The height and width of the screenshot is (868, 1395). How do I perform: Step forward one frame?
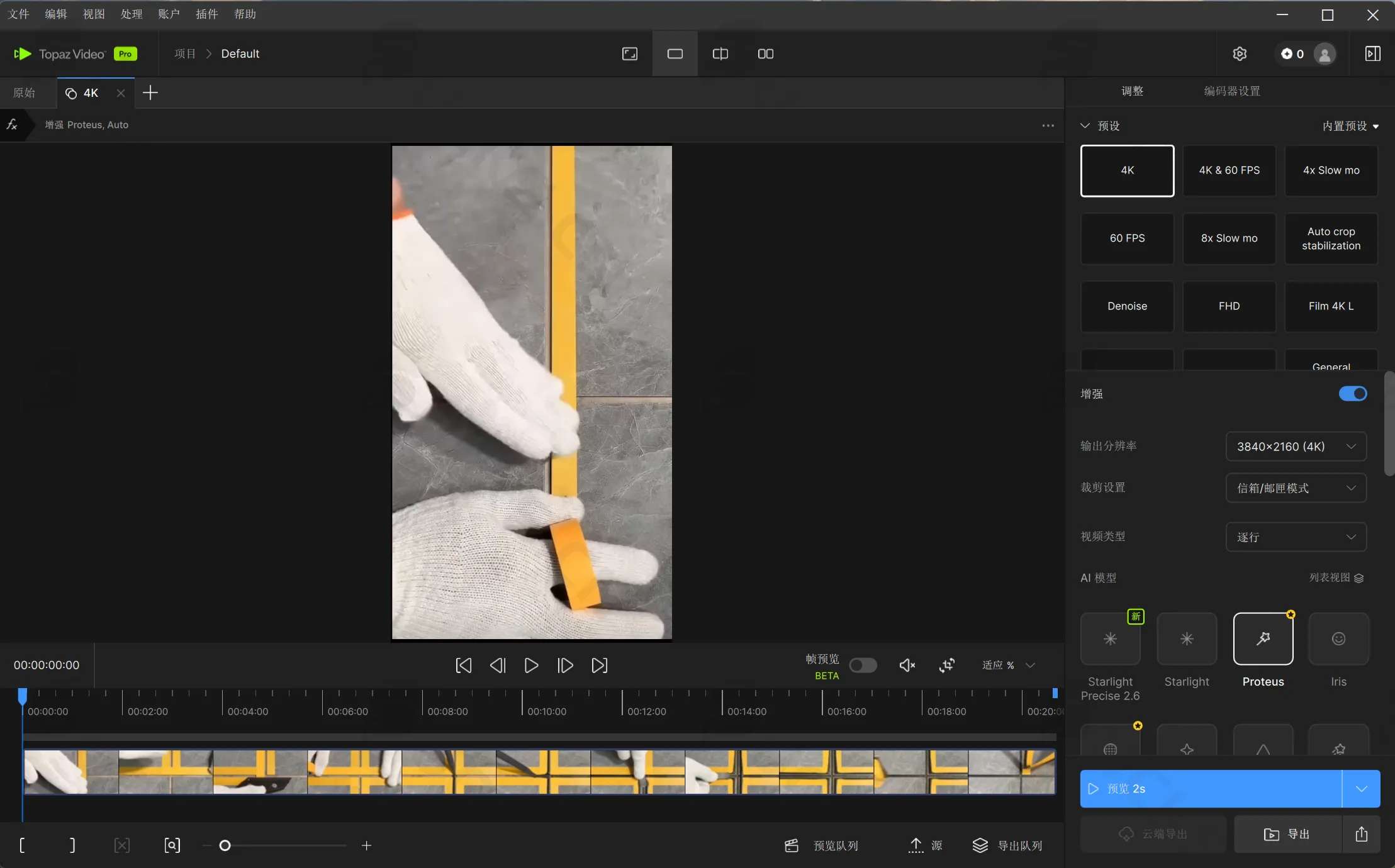(x=565, y=665)
